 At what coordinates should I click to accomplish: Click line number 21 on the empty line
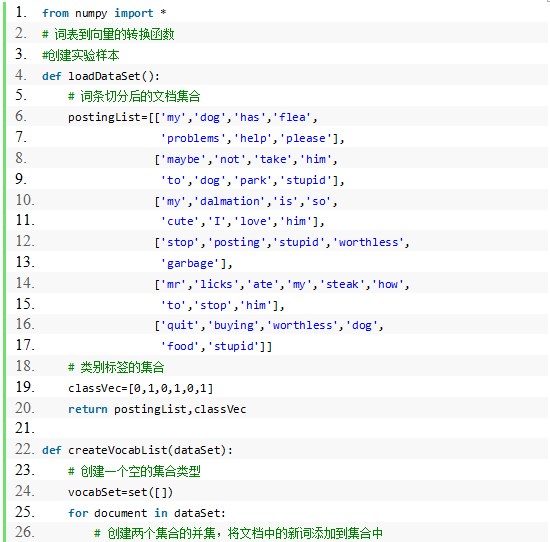pyautogui.click(x=25, y=428)
